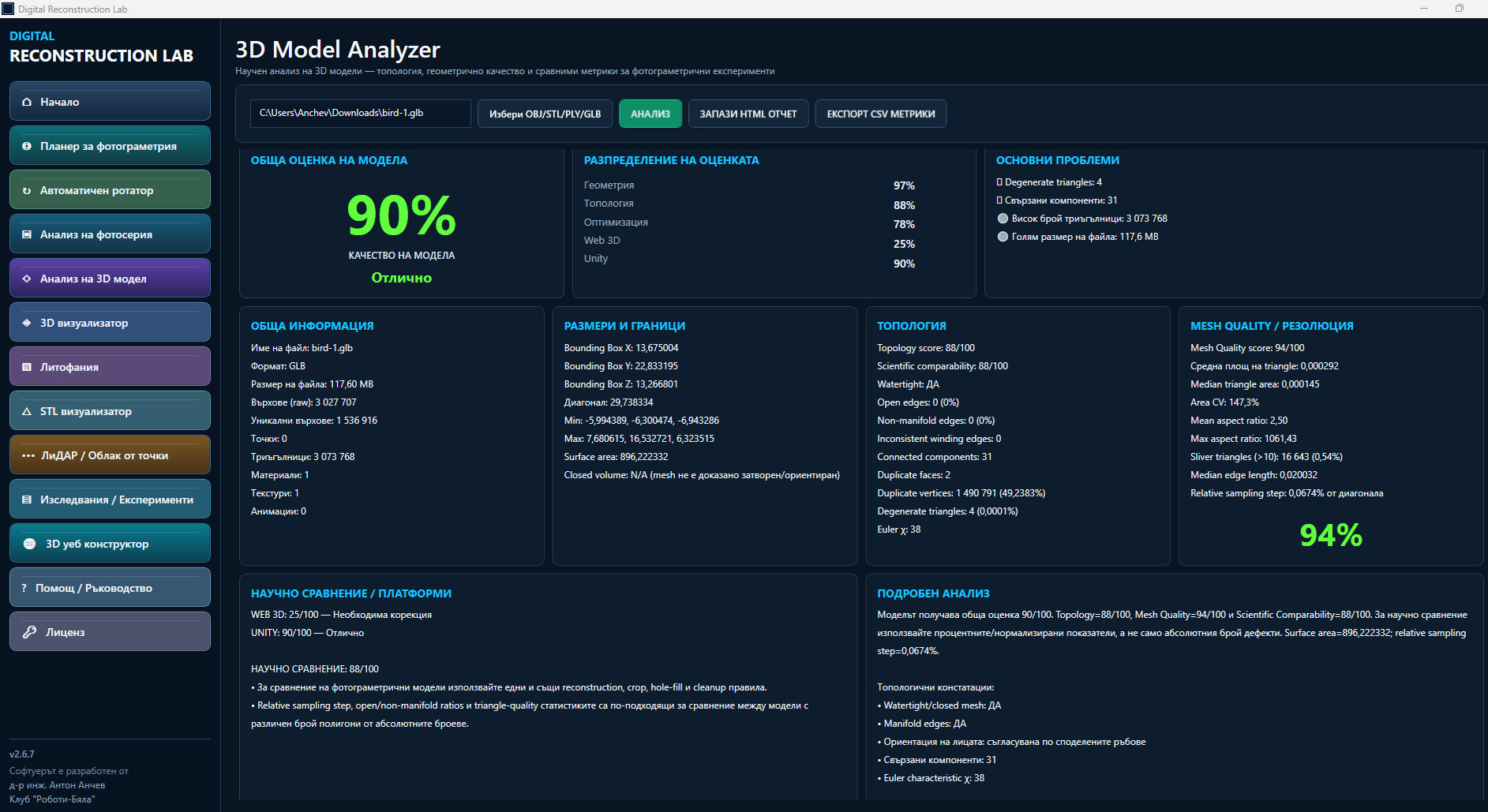Screen dimensions: 1488x812
Task: Click the rotate icon beside Автоматичен ротатор
Action: (27, 190)
